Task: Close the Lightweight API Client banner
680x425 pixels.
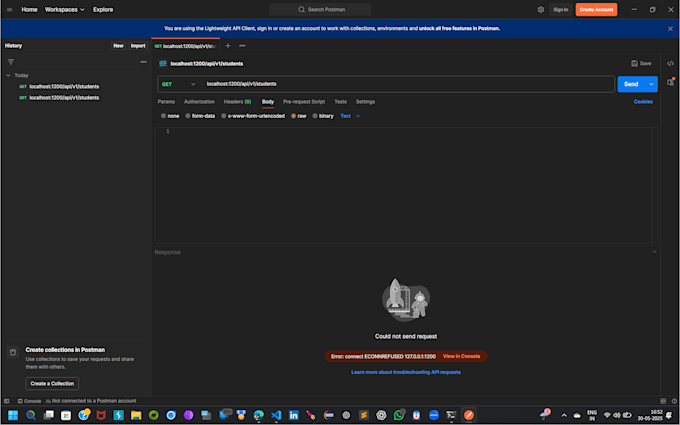Action: tap(670, 29)
